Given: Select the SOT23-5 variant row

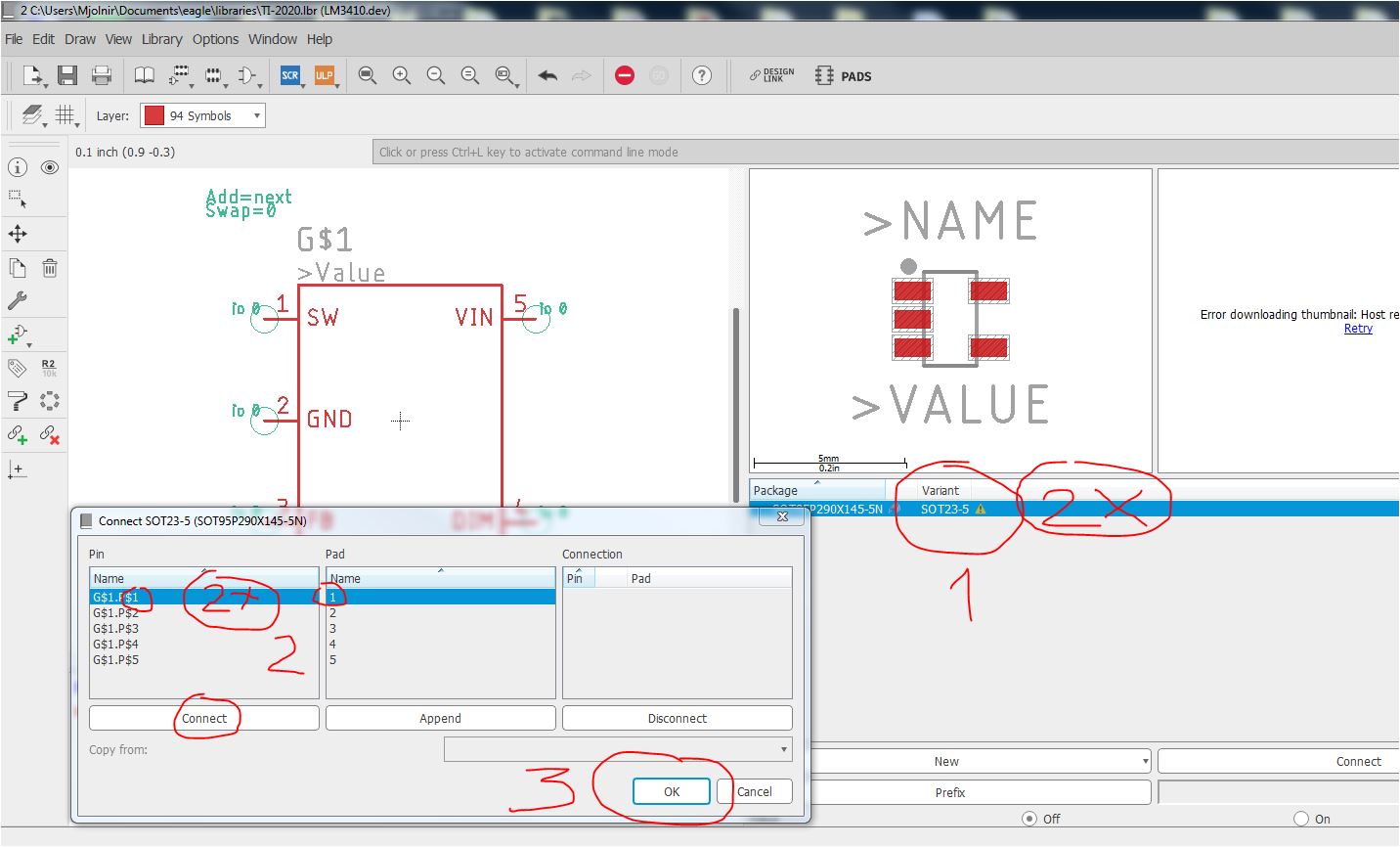Looking at the screenshot, I should 1074,509.
